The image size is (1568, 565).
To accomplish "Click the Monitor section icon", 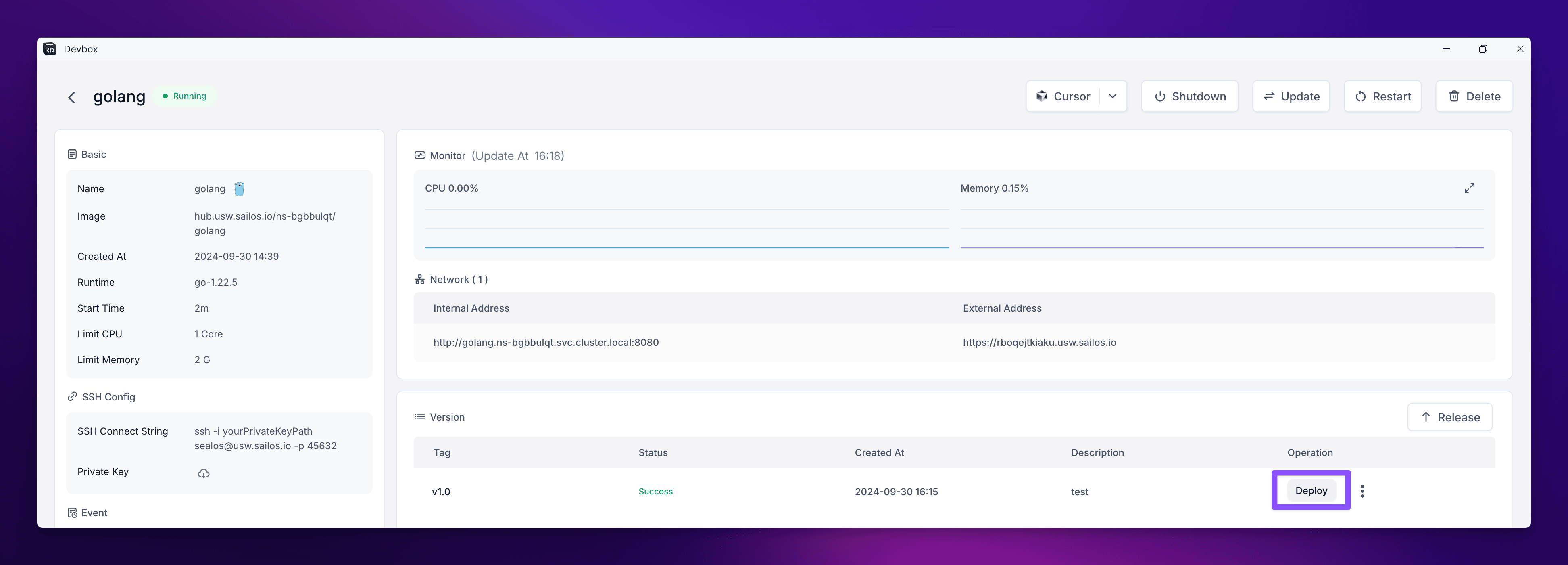I will click(419, 155).
